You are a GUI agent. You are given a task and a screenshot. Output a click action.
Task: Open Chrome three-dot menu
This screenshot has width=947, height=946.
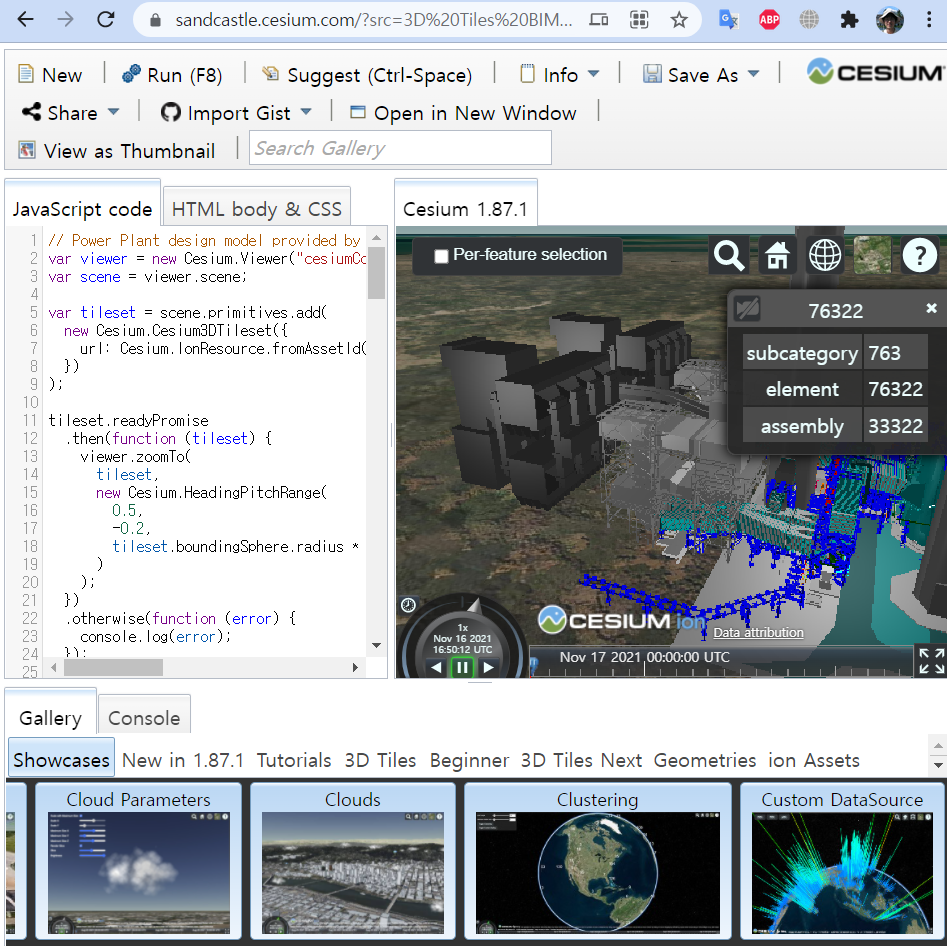click(x=929, y=20)
